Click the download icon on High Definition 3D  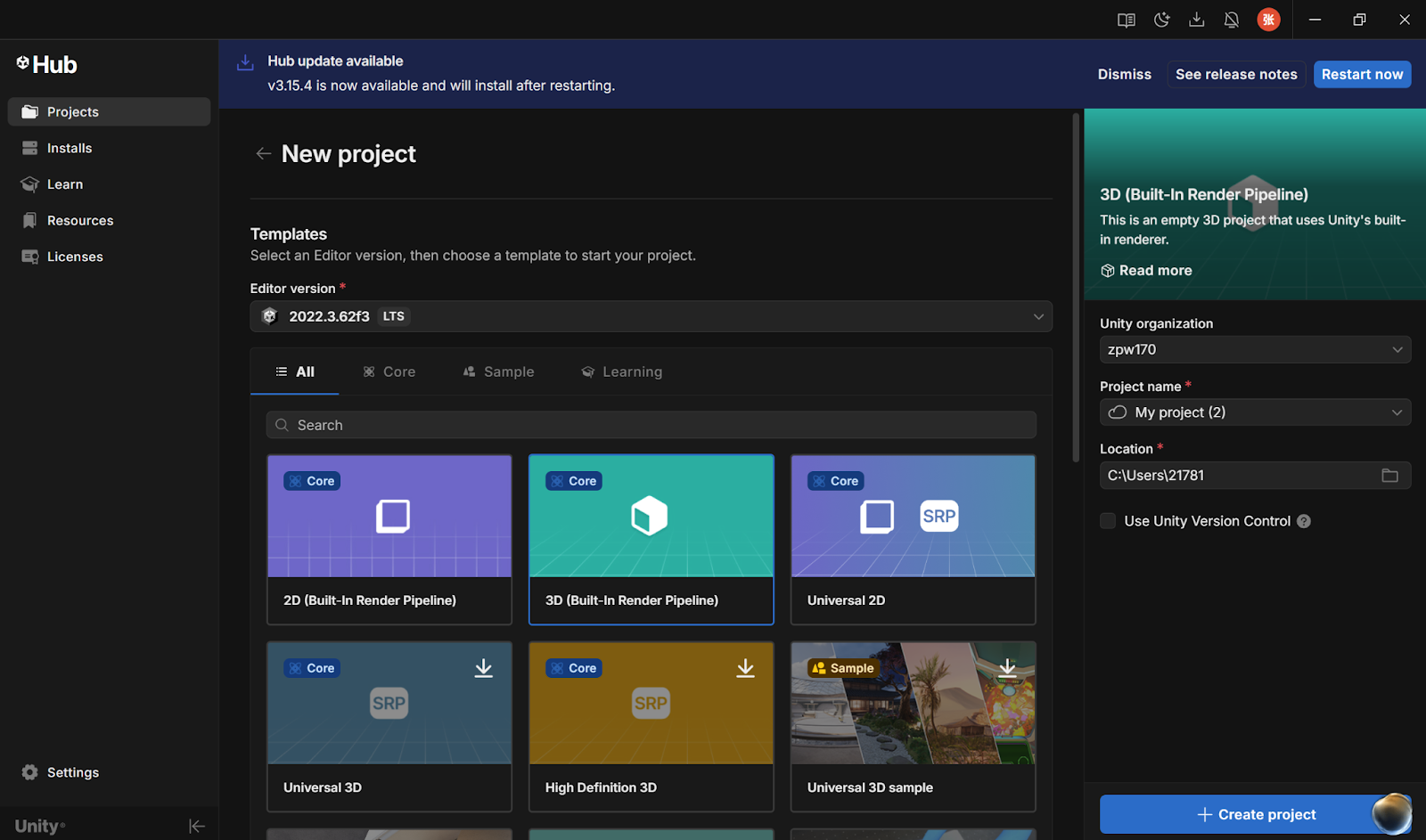pyautogui.click(x=745, y=668)
